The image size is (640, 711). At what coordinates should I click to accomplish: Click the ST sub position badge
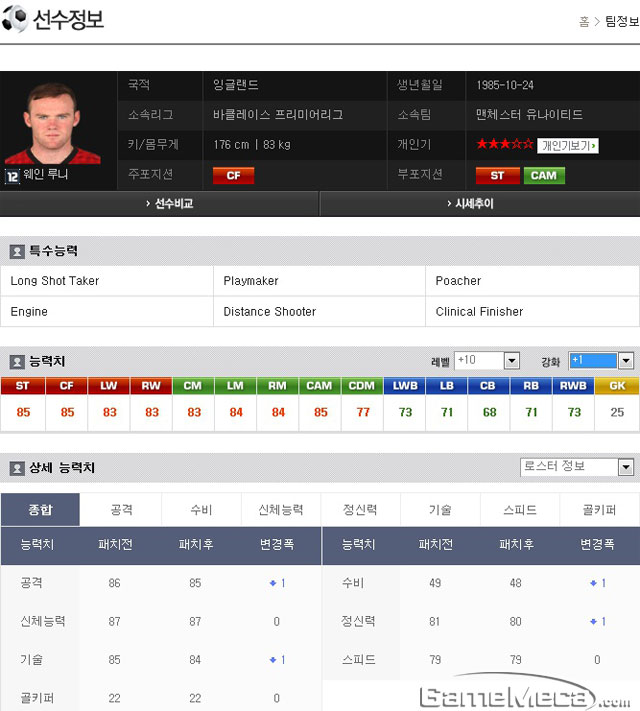[x=498, y=175]
